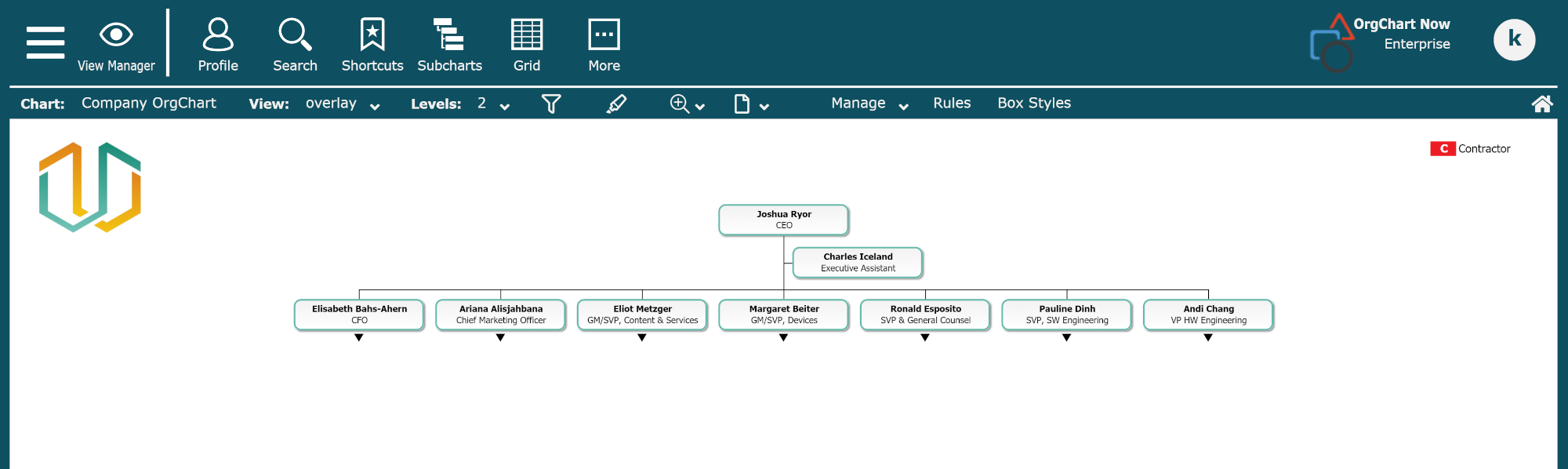
Task: Click the red Contractor legend swatch
Action: pyautogui.click(x=1443, y=149)
